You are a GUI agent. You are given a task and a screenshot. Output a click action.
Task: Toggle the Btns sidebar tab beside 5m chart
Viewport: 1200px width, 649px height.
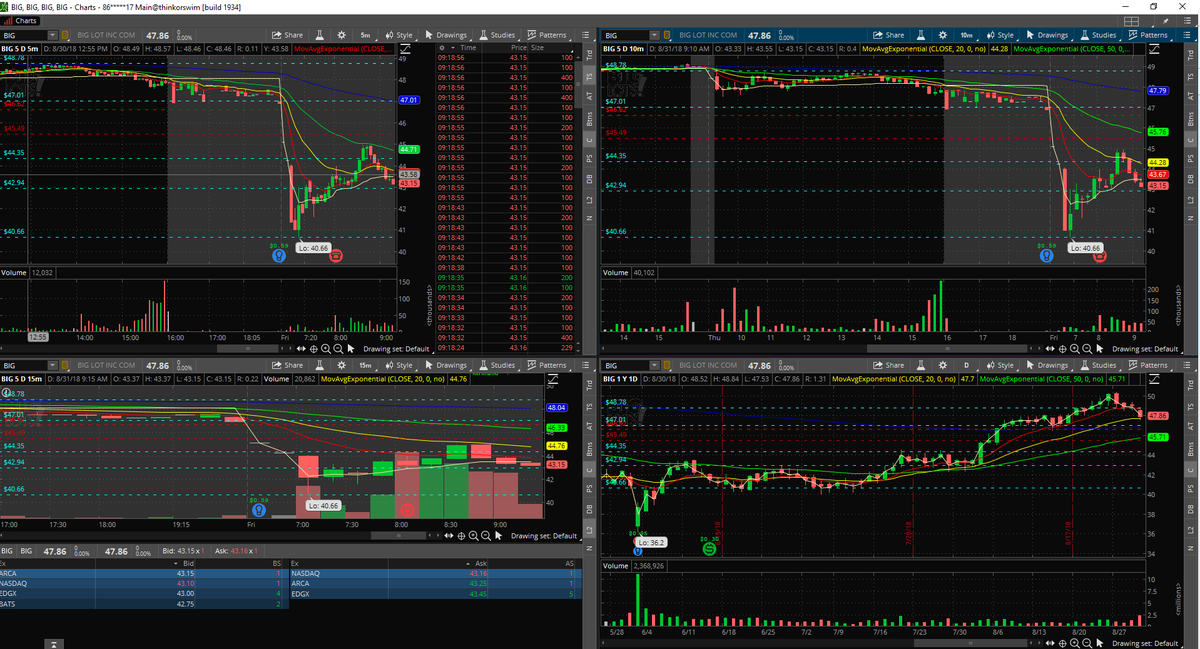pos(590,119)
